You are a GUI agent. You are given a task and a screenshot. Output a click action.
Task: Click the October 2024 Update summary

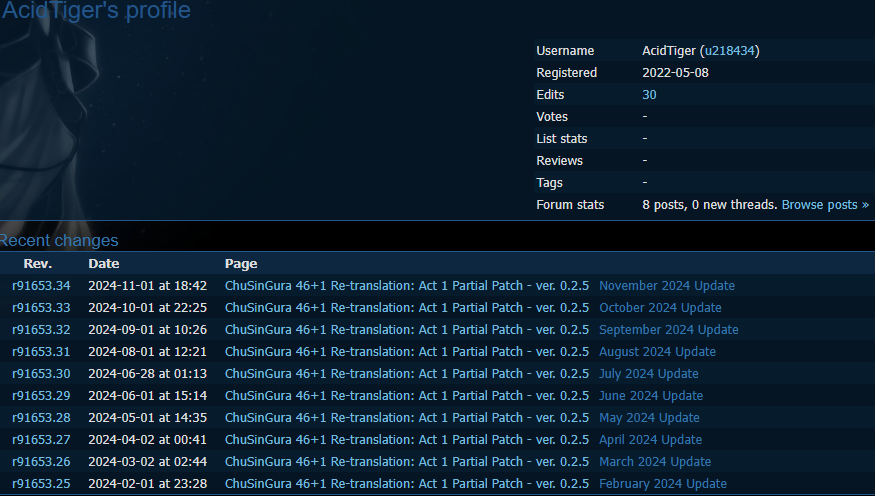click(x=660, y=307)
